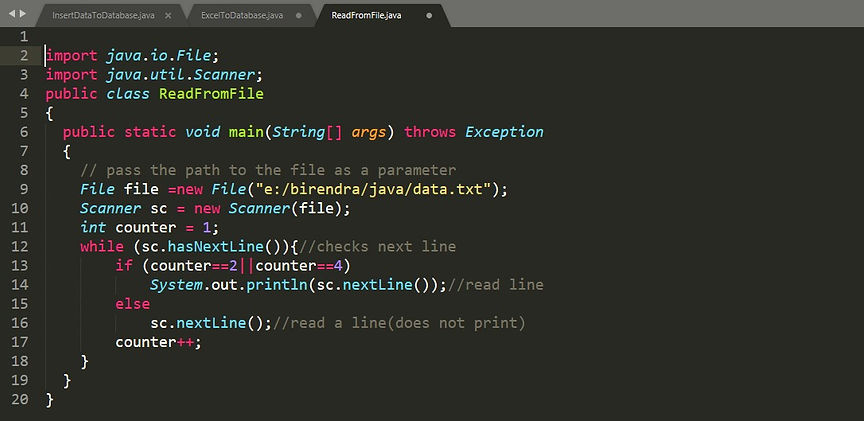
Task: Click the 'else' keyword on line 15
Action: click(x=132, y=304)
